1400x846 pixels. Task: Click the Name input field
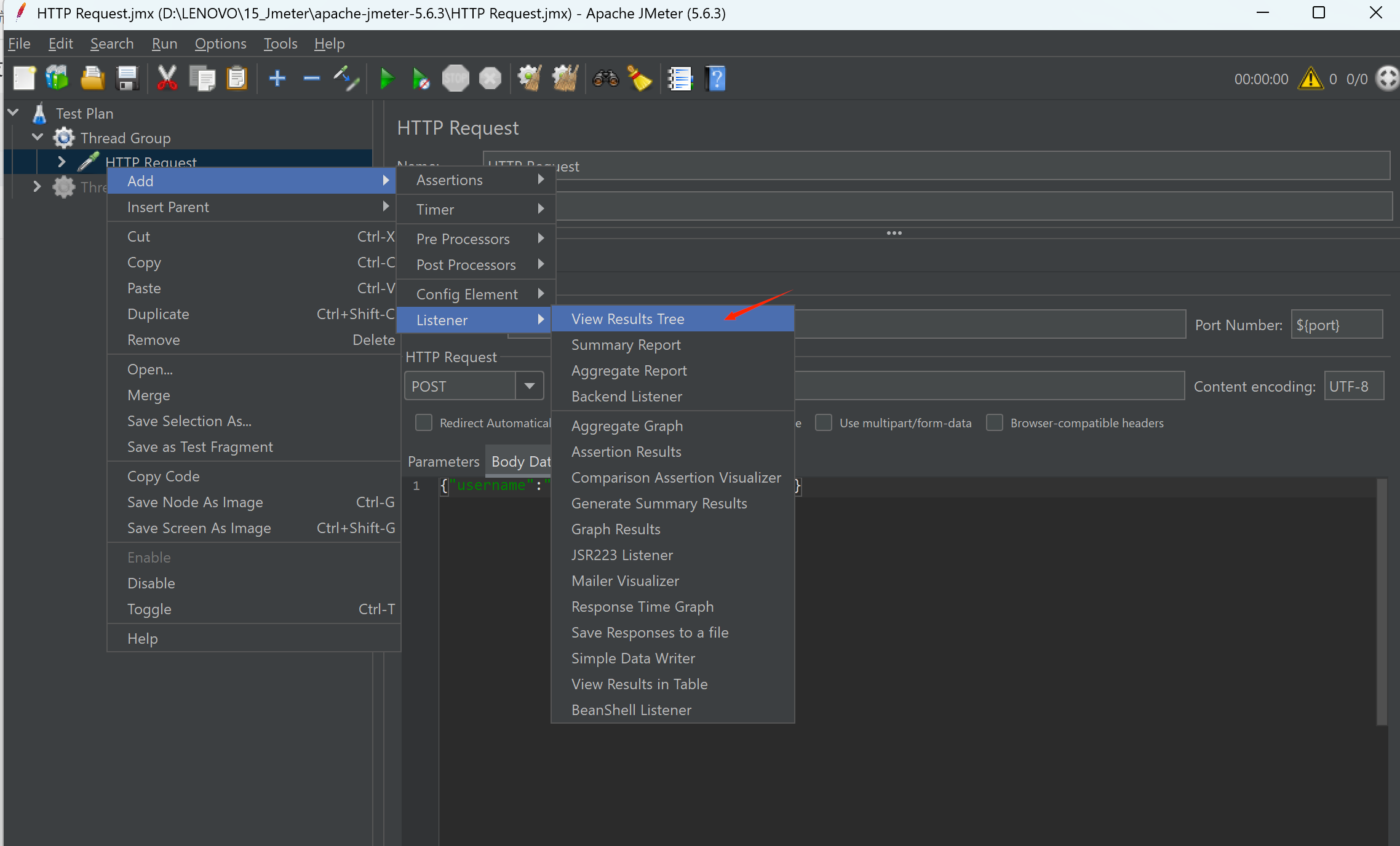pos(936,166)
